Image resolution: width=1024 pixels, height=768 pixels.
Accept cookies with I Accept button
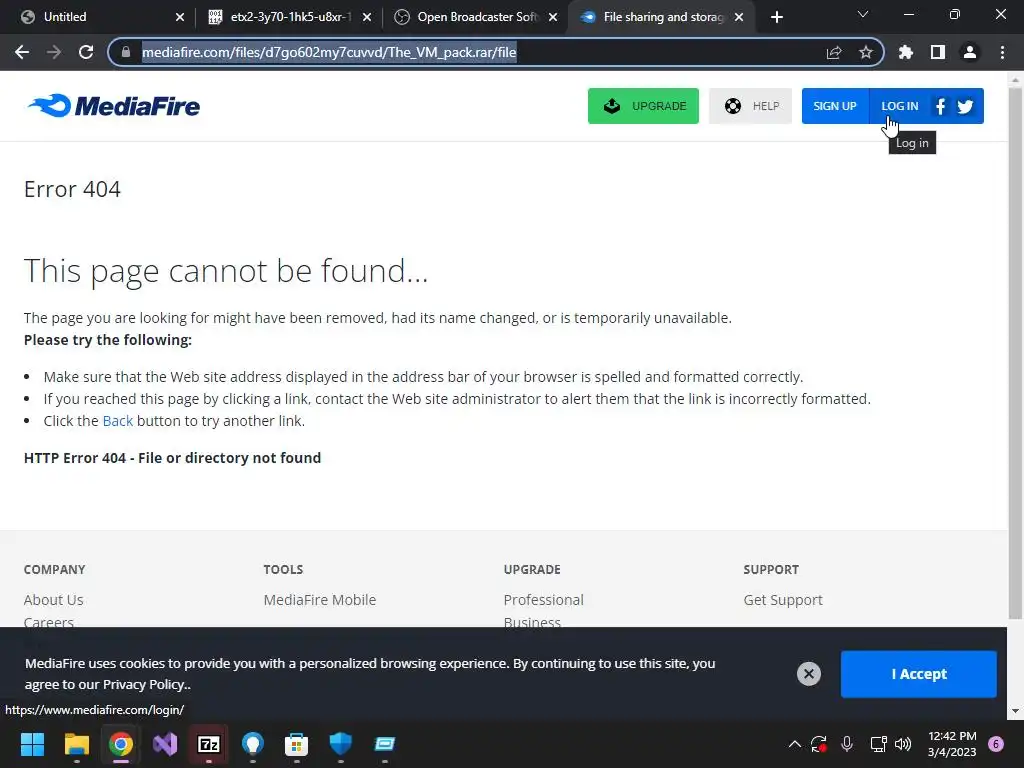[918, 673]
